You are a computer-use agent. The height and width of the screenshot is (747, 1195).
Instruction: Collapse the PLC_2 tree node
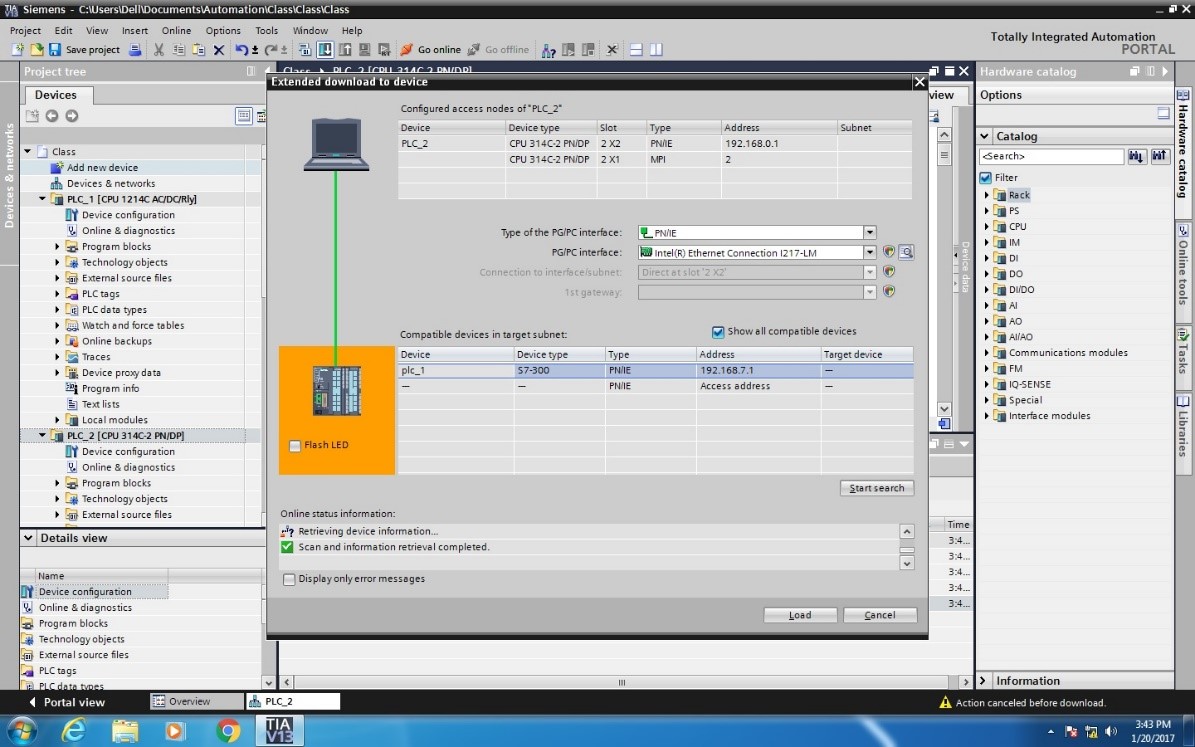(x=42, y=435)
